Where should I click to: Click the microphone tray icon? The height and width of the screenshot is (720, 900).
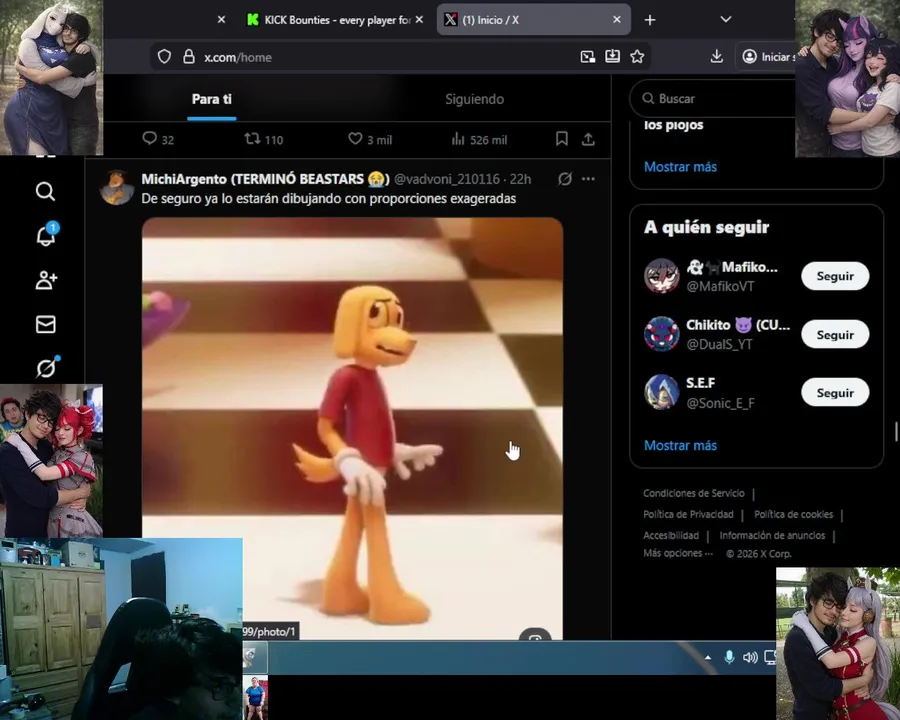click(729, 657)
